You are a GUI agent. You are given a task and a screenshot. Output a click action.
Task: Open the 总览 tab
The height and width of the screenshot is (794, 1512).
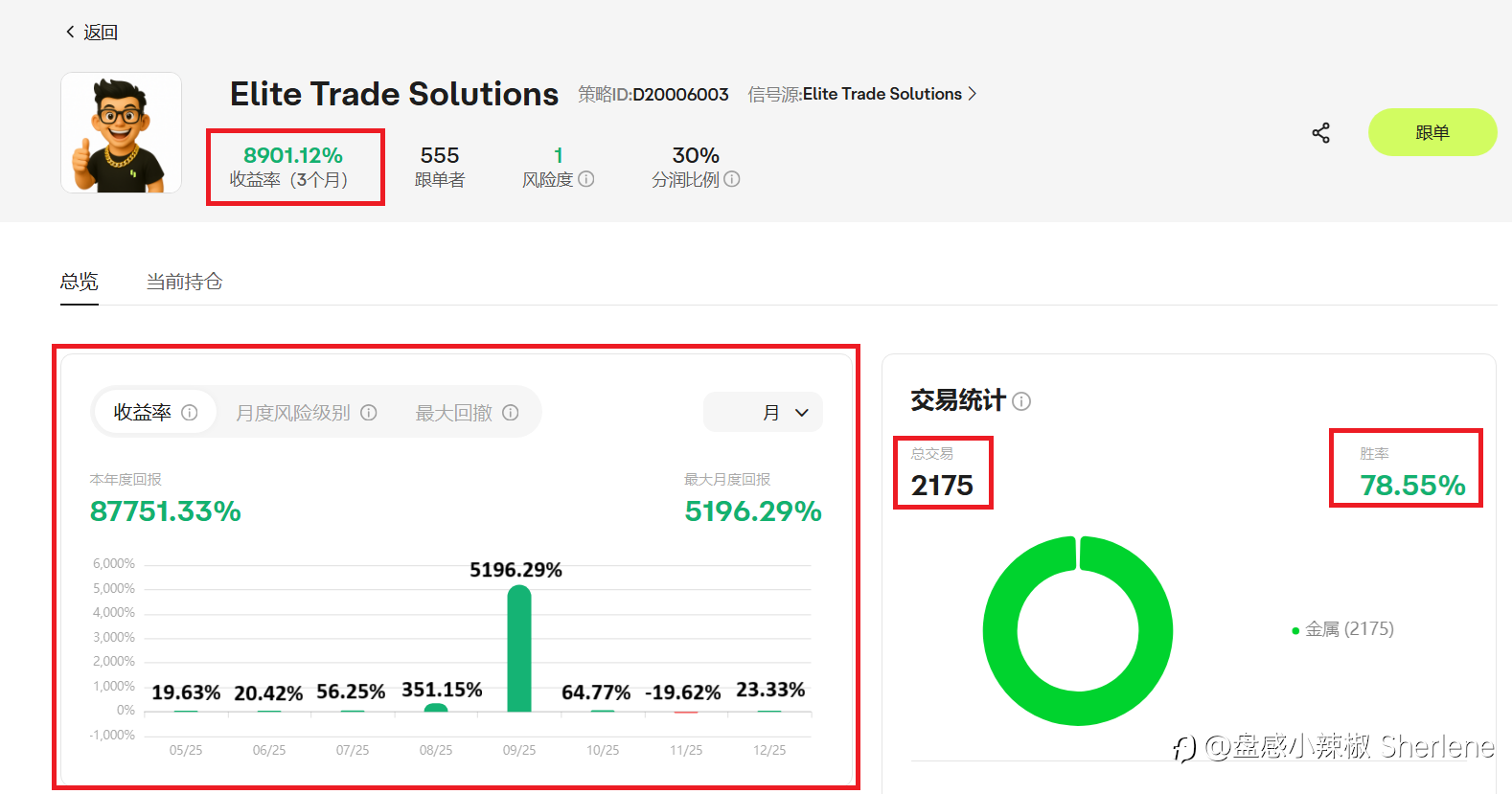(x=80, y=282)
